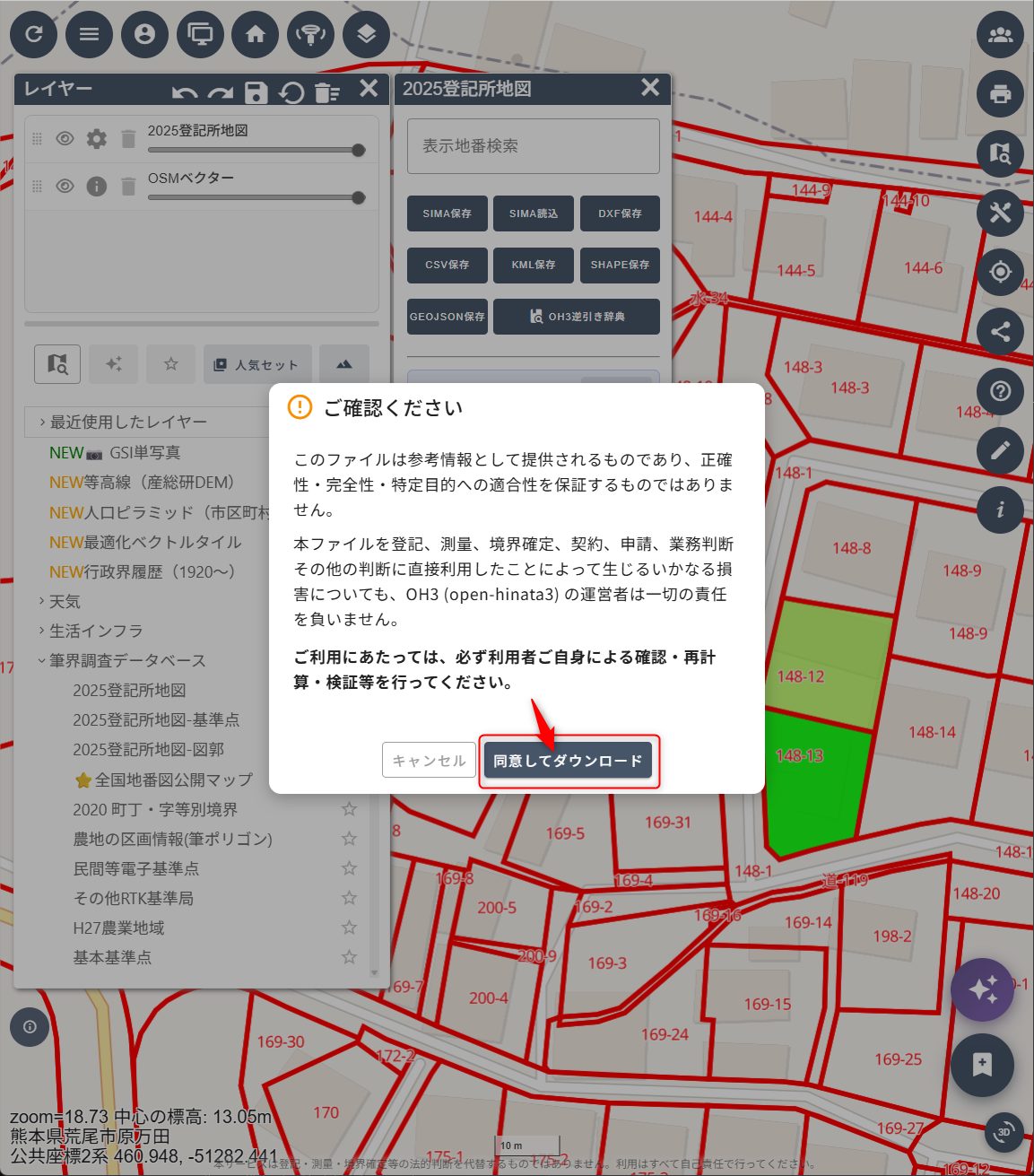Click the 表示地番検索 search field
1034x1176 pixels.
point(533,146)
